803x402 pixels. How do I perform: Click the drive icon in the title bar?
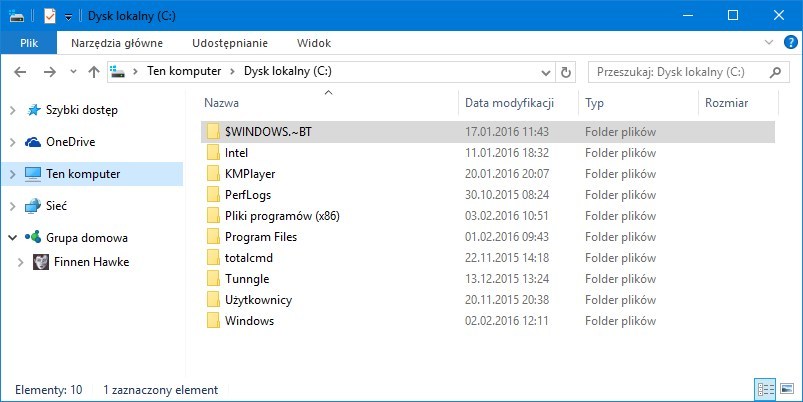click(x=16, y=16)
